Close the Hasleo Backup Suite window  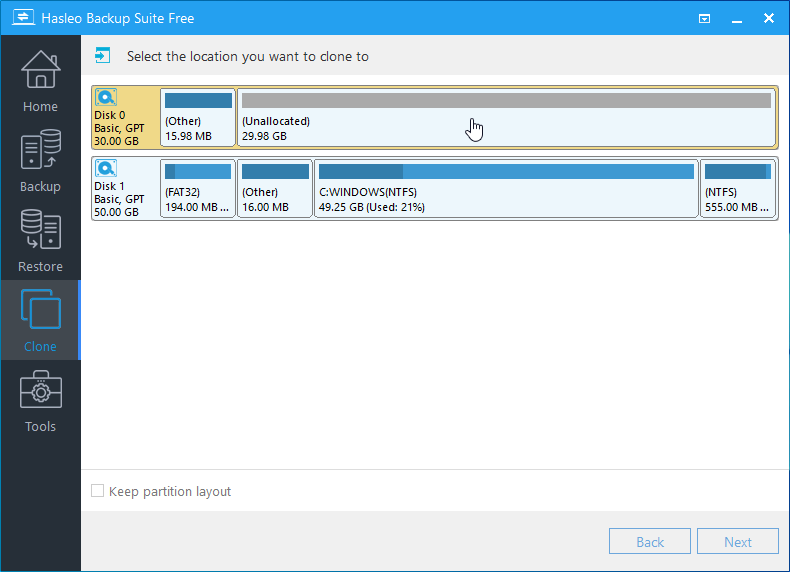point(769,18)
